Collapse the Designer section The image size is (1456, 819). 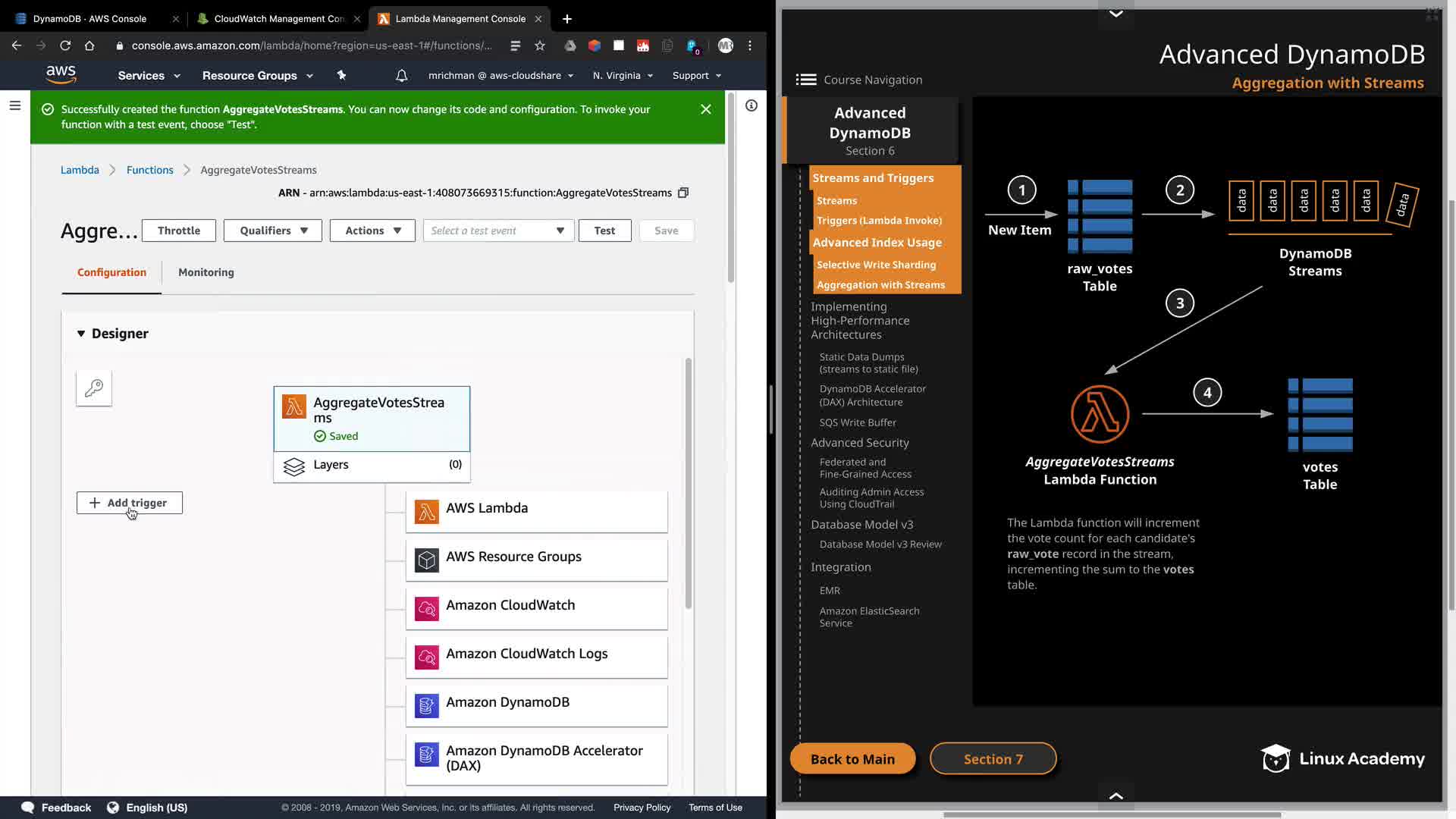click(x=81, y=334)
